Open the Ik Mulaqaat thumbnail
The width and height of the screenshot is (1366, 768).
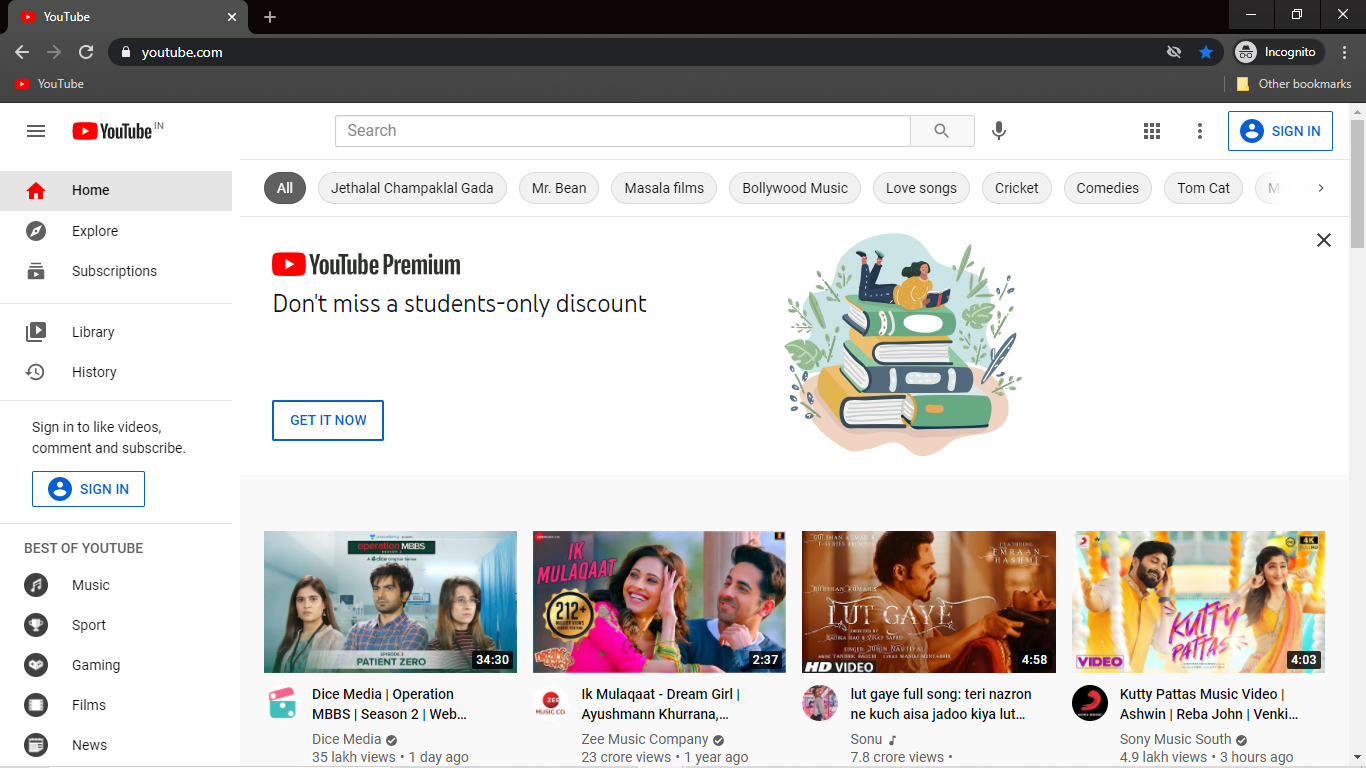(659, 602)
